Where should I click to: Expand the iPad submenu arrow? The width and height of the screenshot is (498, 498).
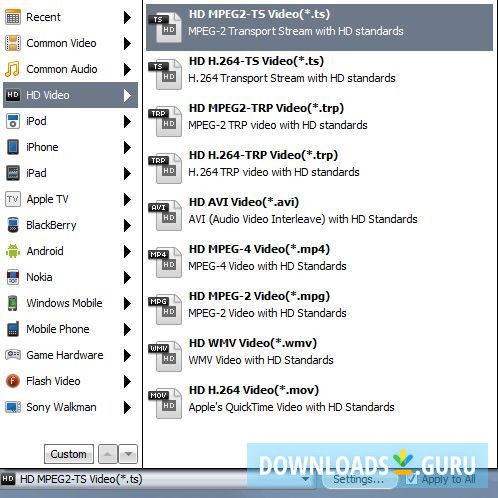[x=127, y=173]
